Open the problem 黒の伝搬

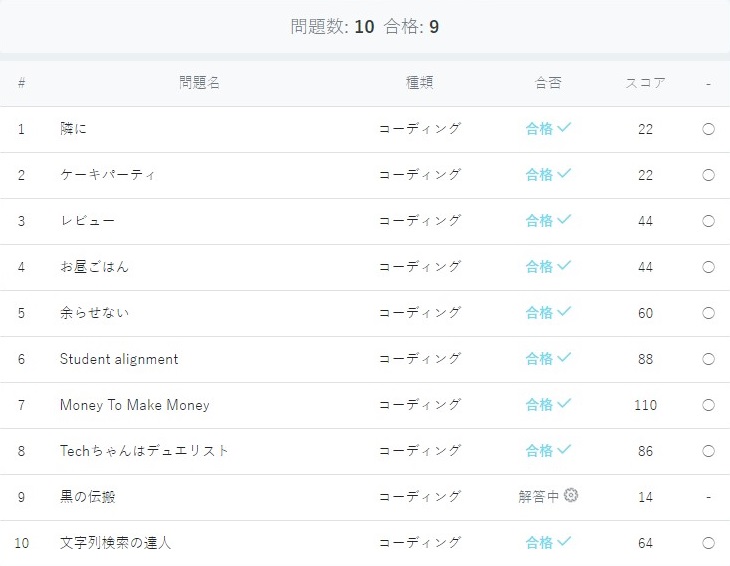click(x=88, y=497)
